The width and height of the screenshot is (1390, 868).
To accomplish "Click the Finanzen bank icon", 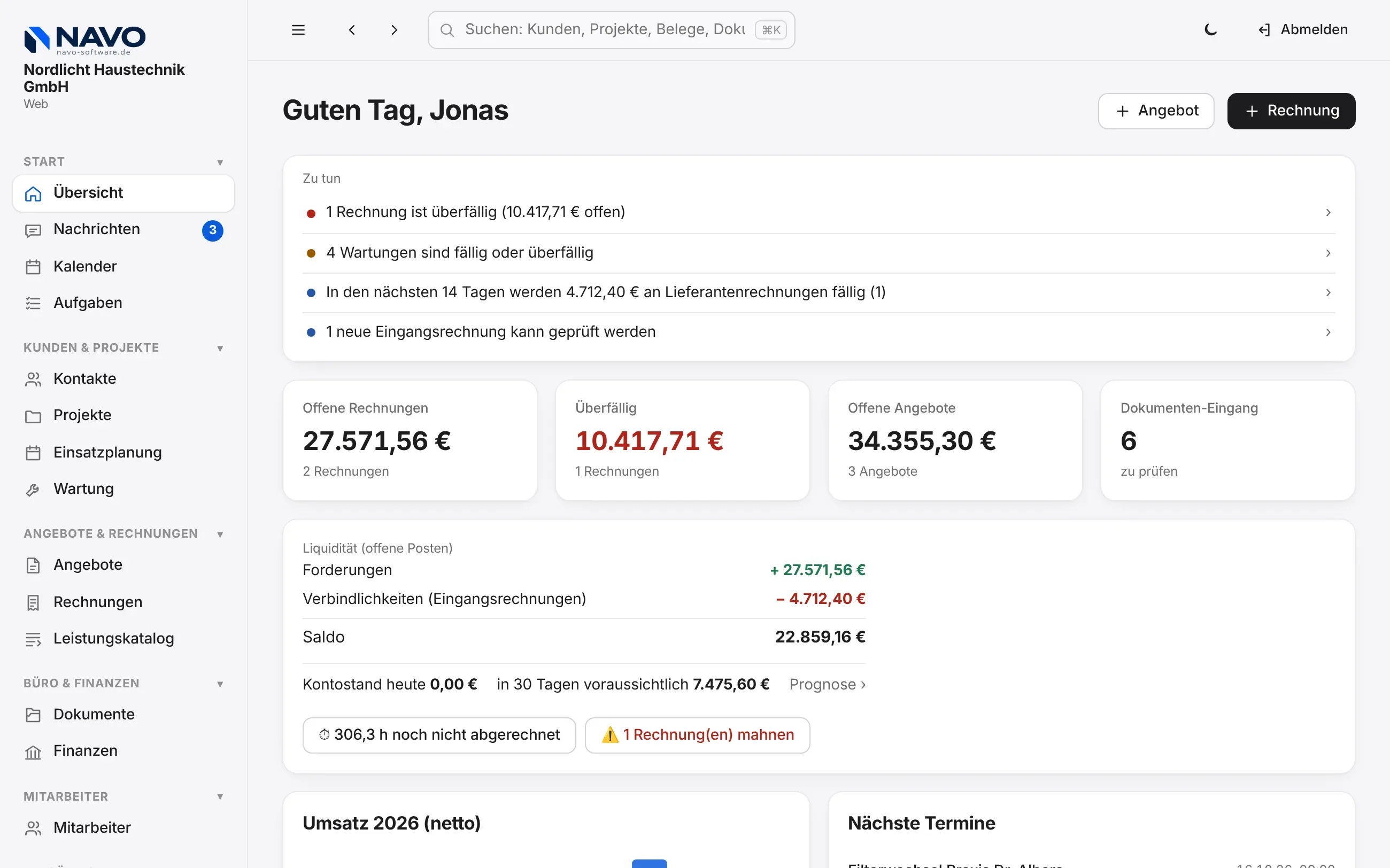I will point(33,751).
